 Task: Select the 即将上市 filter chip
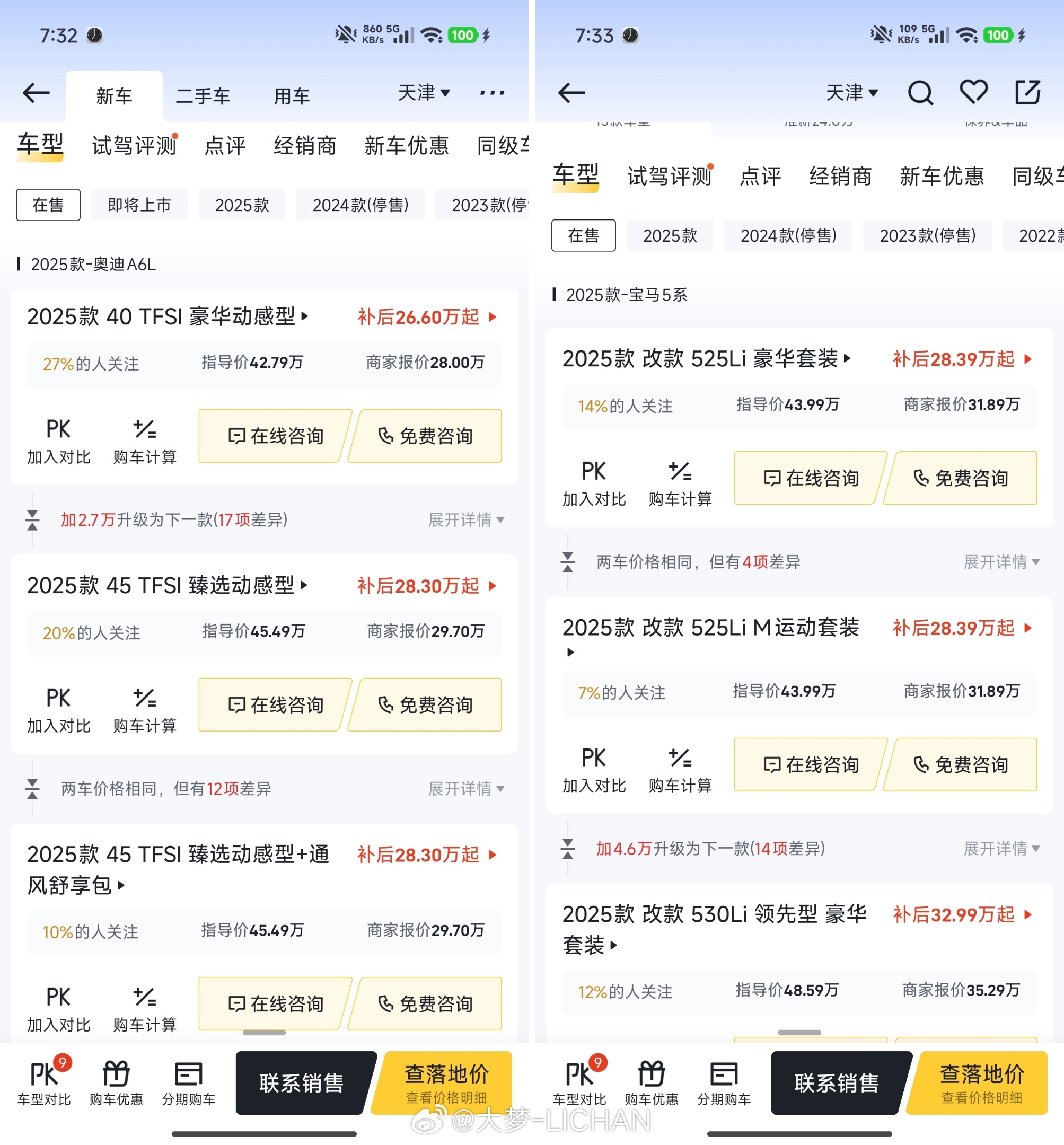tap(139, 205)
